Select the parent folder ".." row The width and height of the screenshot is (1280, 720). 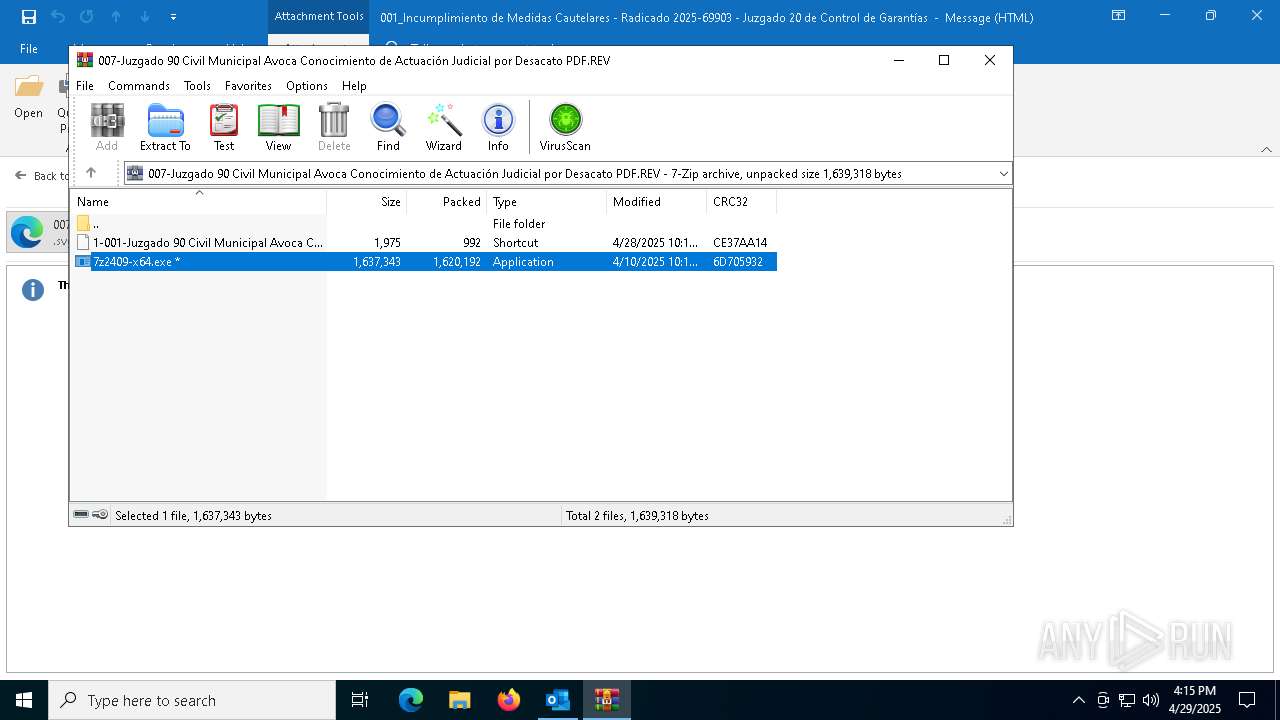[423, 223]
